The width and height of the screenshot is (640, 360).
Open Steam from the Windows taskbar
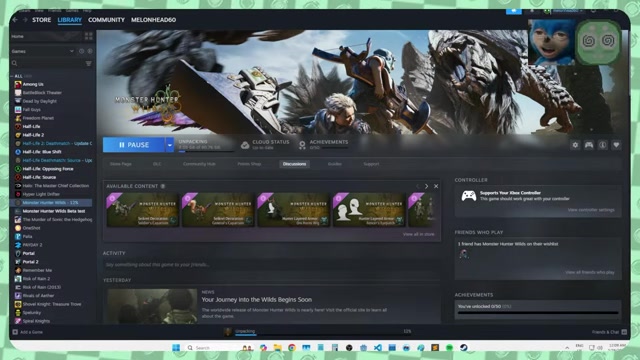464,348
